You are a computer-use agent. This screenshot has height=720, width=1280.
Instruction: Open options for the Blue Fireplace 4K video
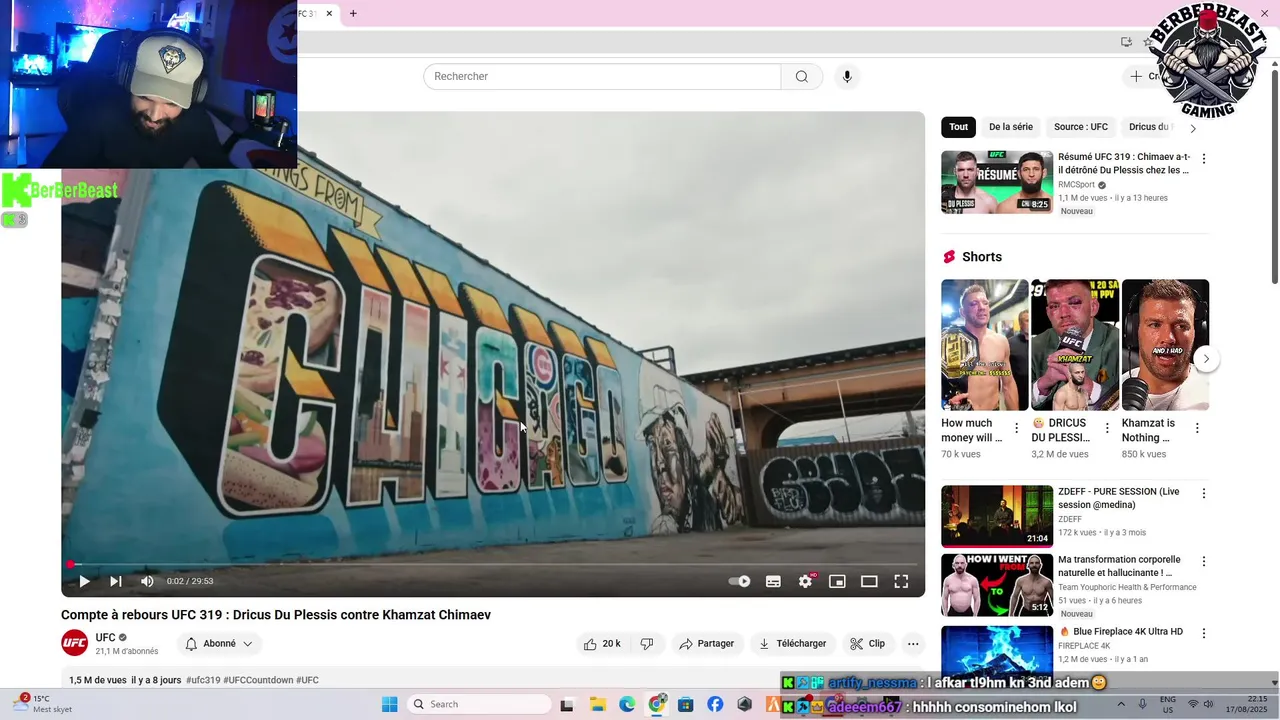coord(1204,633)
